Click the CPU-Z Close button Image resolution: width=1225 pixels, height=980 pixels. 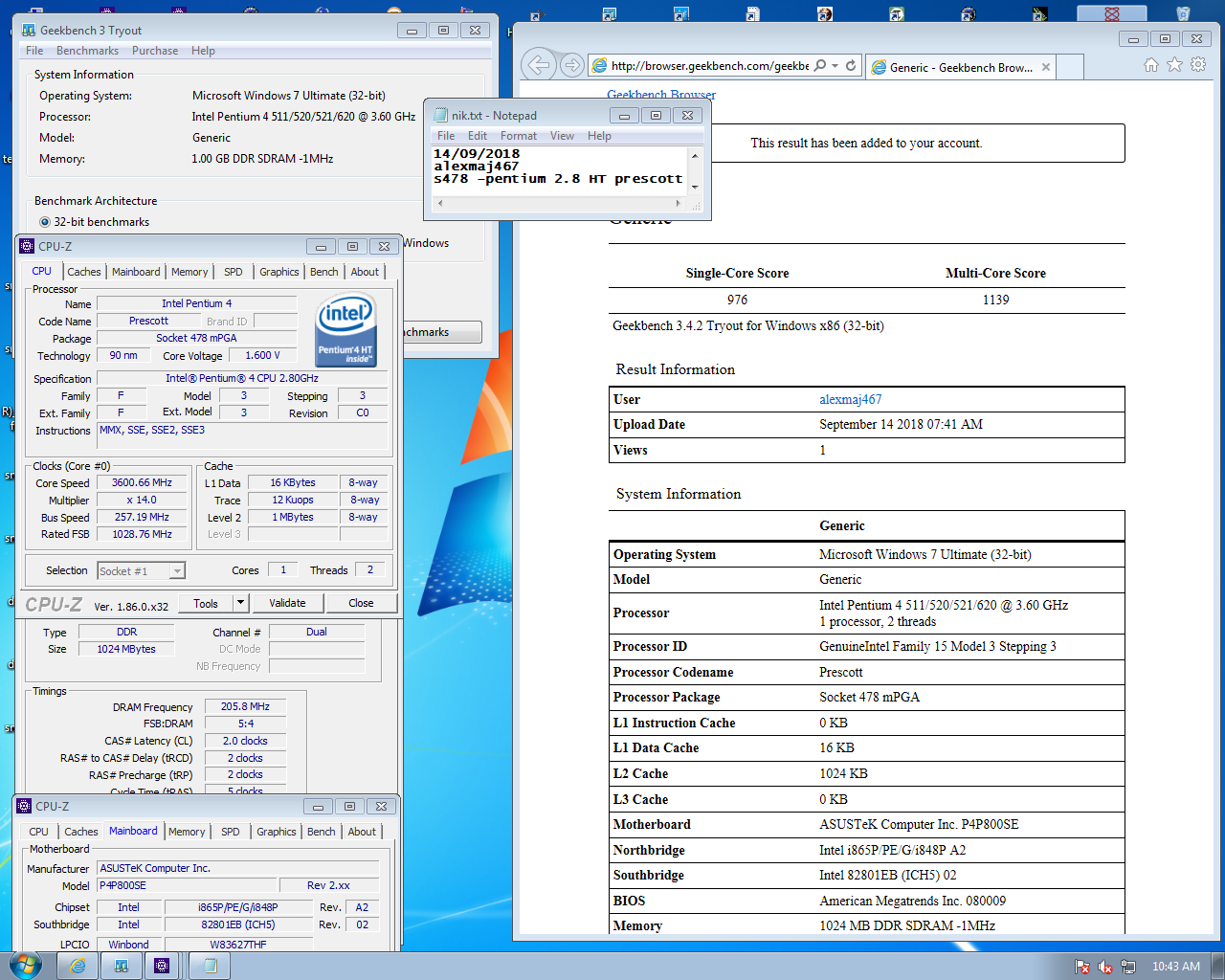tap(361, 603)
